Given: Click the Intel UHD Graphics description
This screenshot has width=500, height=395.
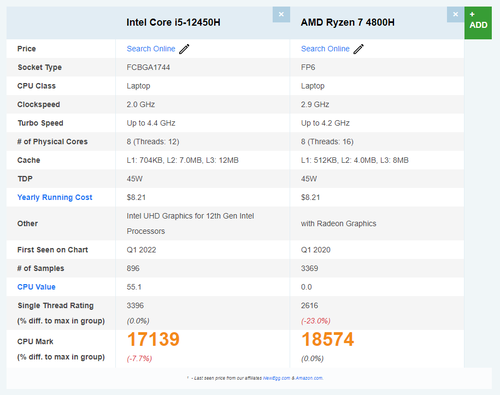Looking at the screenshot, I should pyautogui.click(x=190, y=223).
